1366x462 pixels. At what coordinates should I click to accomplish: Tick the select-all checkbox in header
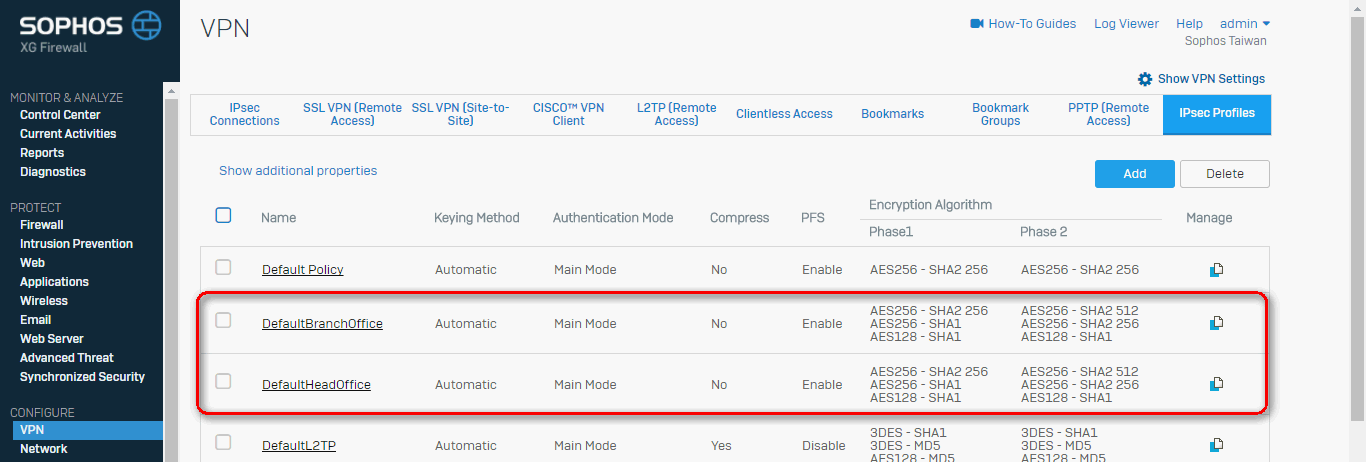[223, 215]
